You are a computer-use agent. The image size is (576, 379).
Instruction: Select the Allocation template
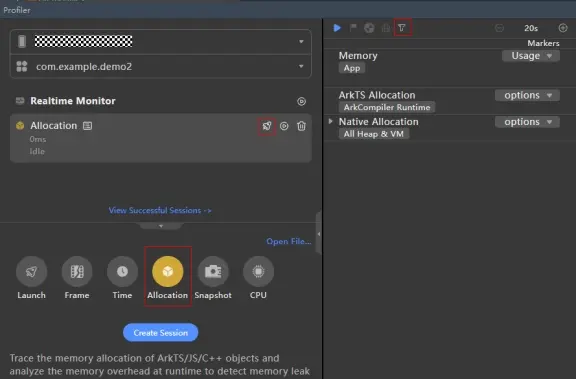168,278
